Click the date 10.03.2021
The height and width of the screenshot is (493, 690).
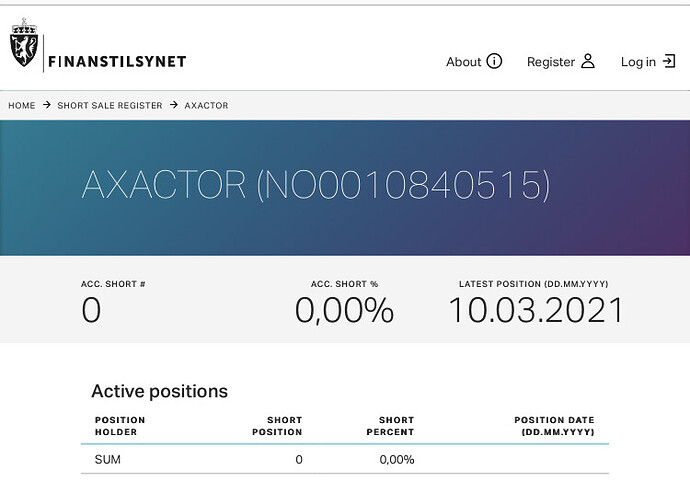536,311
